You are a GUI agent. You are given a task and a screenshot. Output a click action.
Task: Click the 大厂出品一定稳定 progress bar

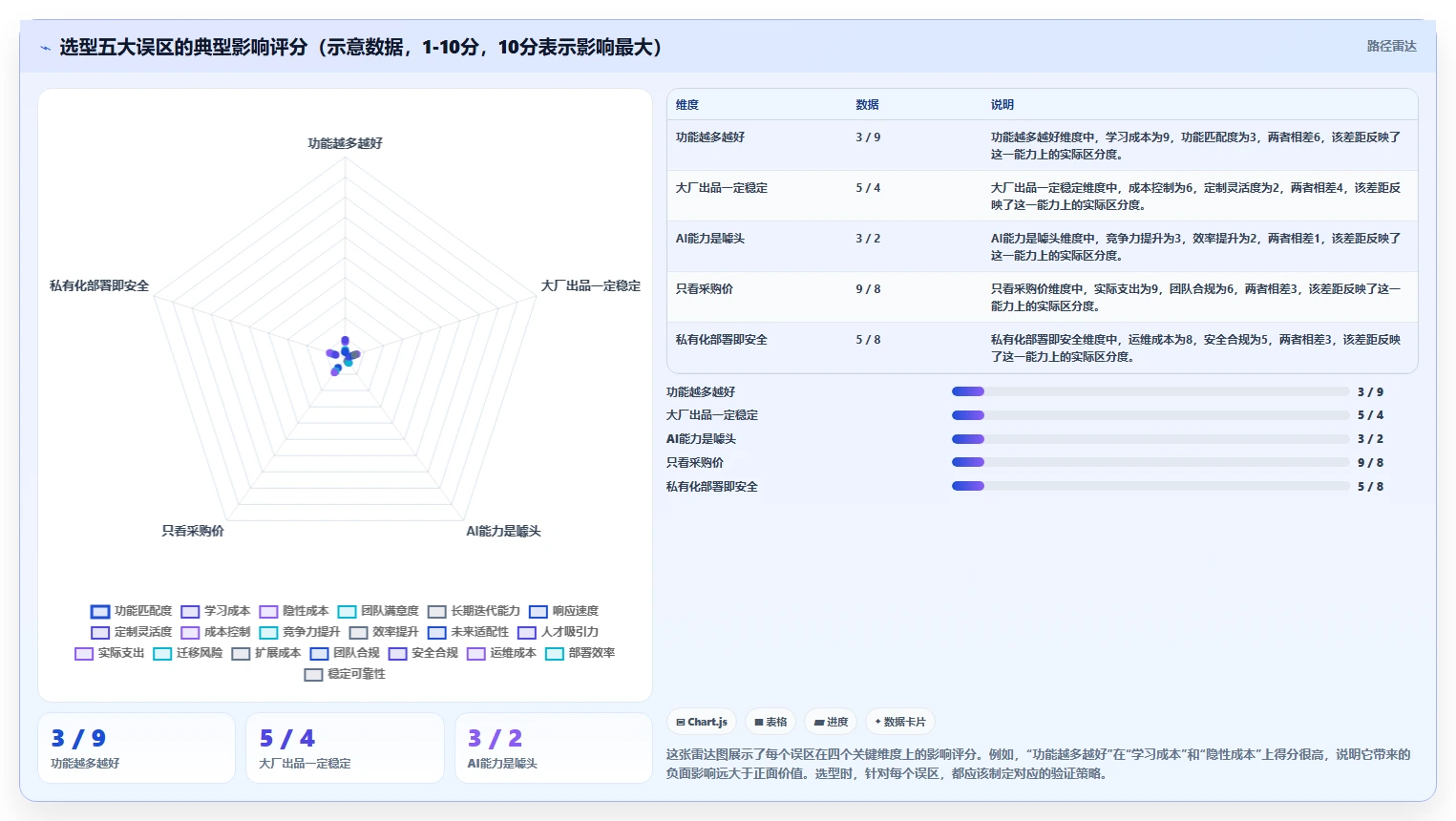pos(1150,415)
